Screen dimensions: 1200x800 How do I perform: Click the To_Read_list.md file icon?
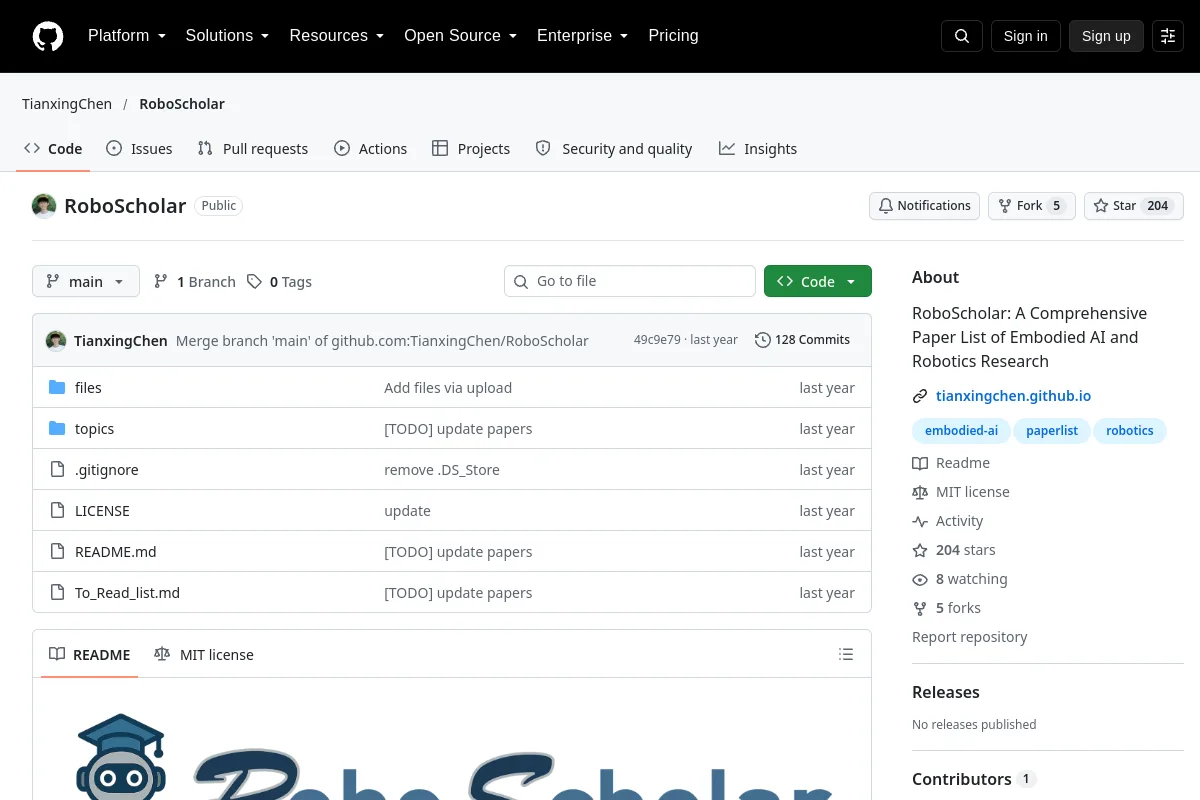(57, 593)
